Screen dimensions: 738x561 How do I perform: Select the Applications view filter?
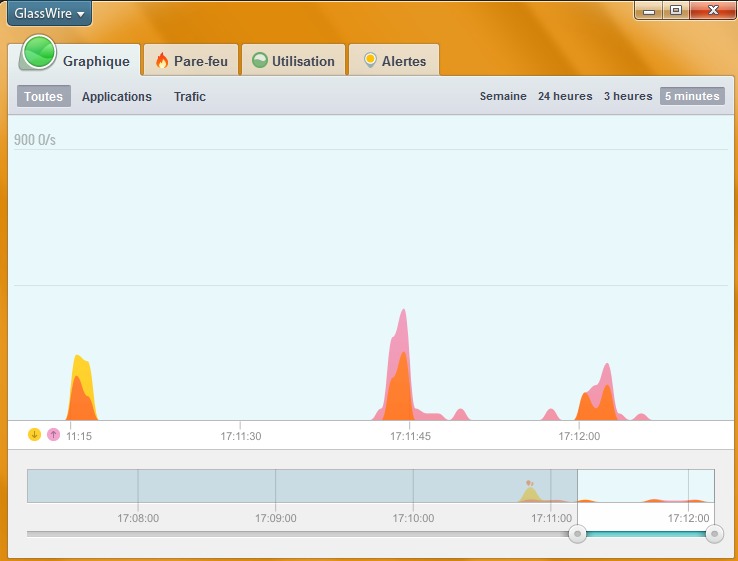(117, 96)
